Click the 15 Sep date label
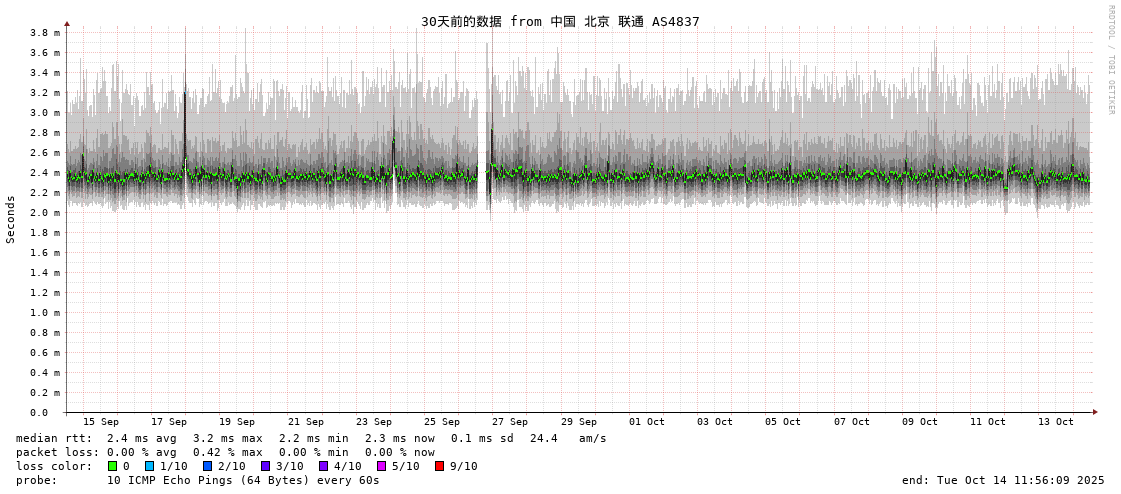Viewport: 1121px width, 494px height. pyautogui.click(x=101, y=422)
